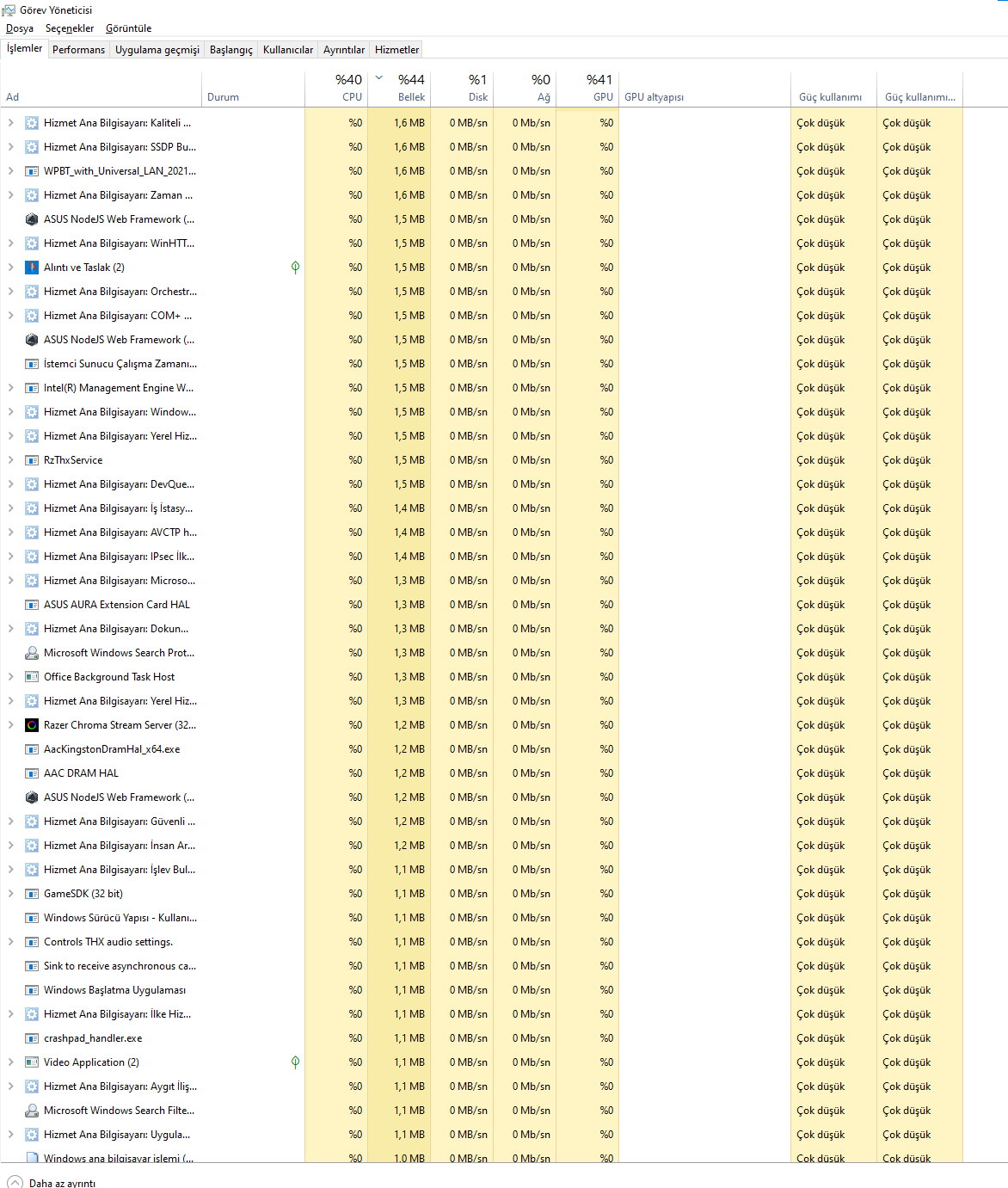The image size is (1008, 1188).
Task: Expand the Office Background Task Host row
Action: [10, 677]
